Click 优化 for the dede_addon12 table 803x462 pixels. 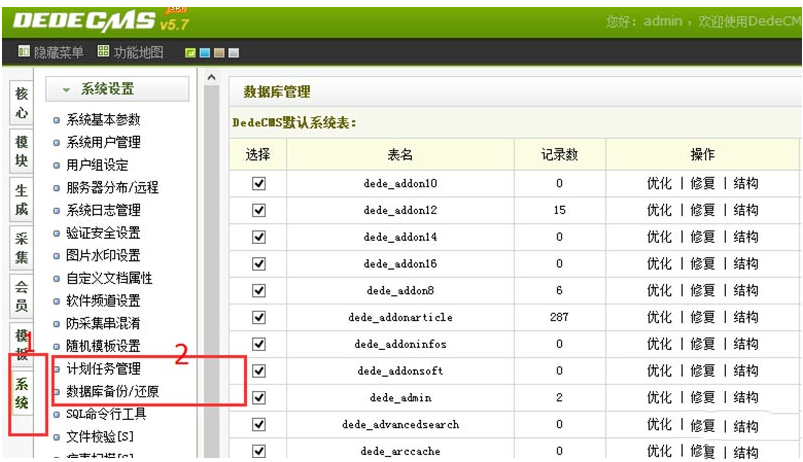tap(659, 210)
